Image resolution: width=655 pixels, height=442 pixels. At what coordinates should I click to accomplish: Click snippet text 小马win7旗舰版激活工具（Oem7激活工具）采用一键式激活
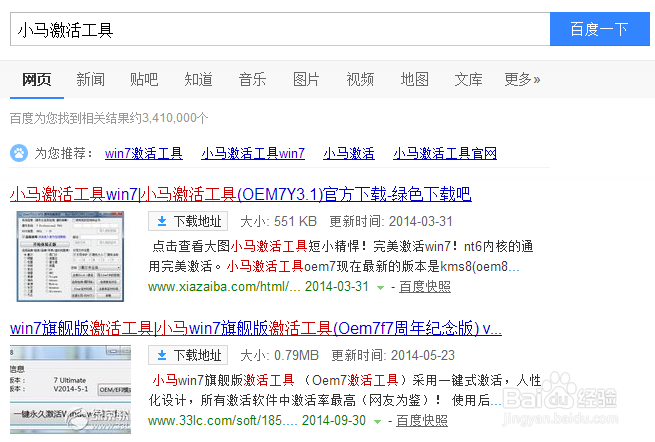point(328,381)
